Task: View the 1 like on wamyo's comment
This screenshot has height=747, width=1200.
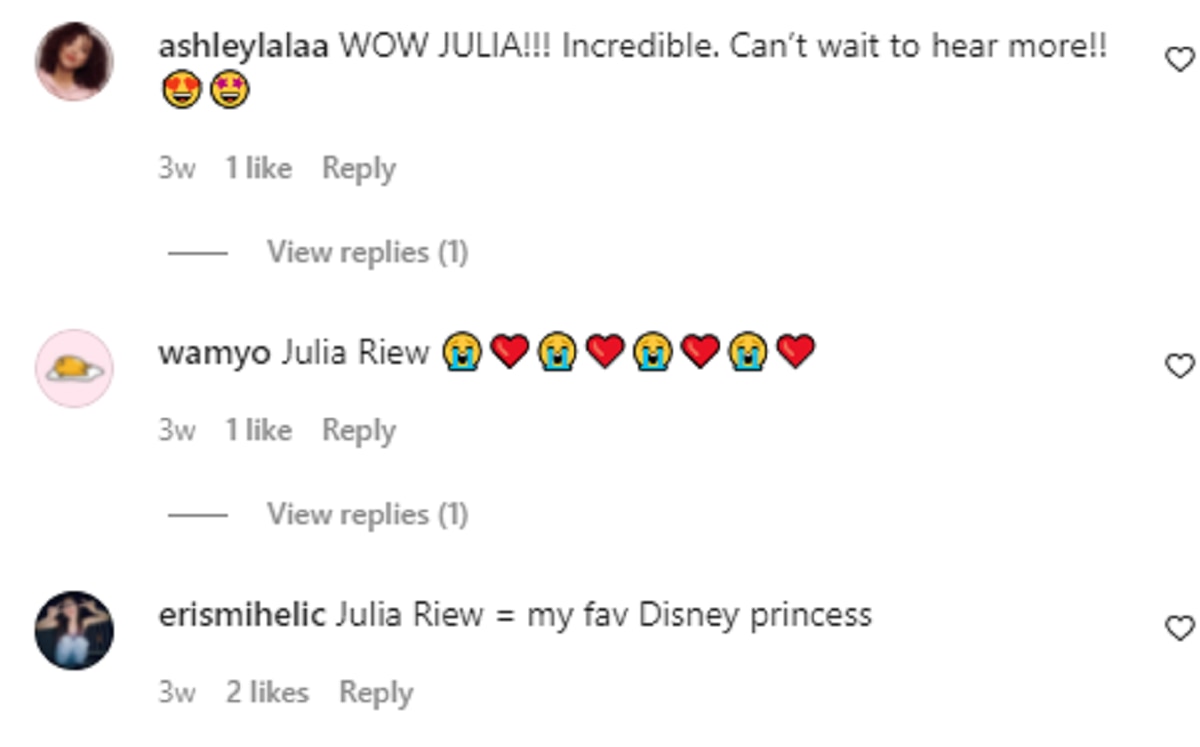Action: point(258,430)
